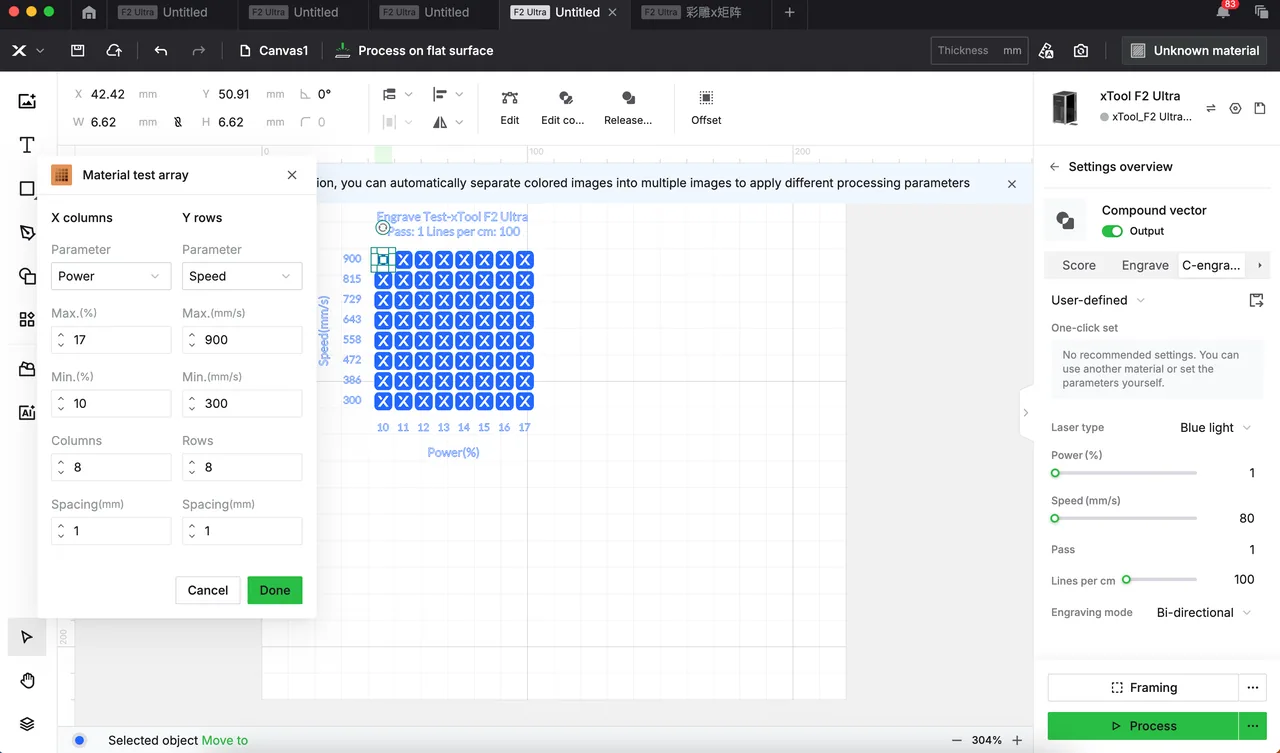
Task: Click the green Done button
Action: coord(275,590)
